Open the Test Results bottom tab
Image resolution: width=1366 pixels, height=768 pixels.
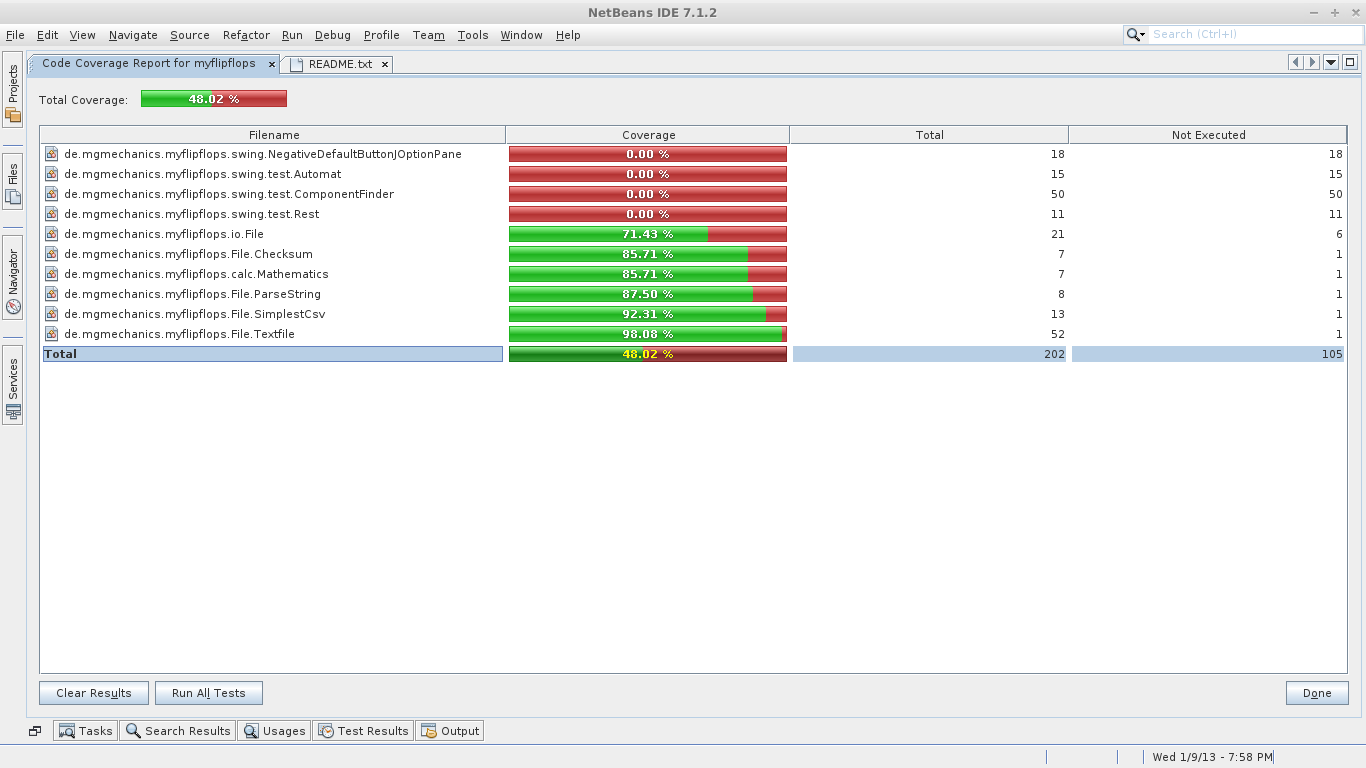(363, 731)
